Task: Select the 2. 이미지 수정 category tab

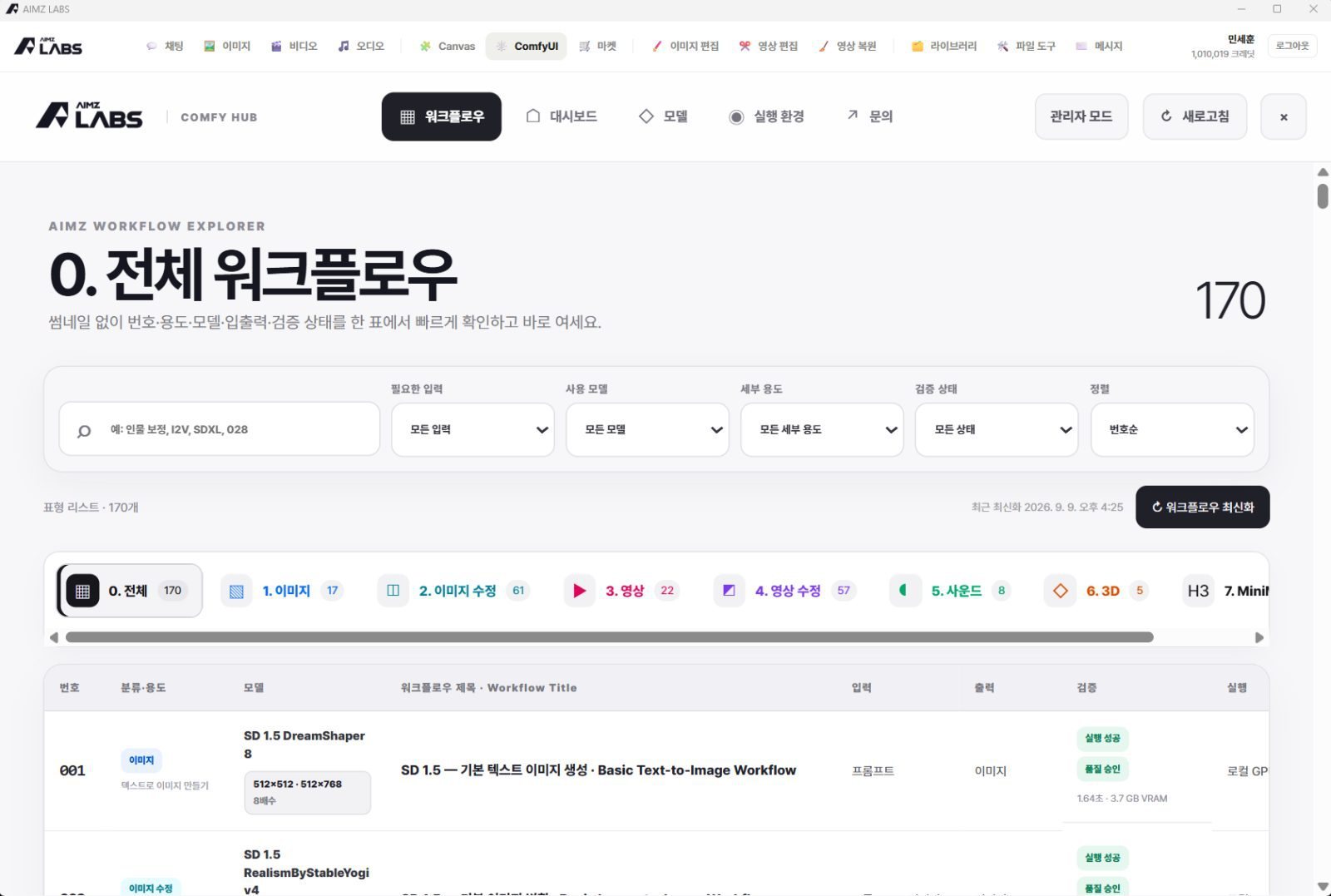Action: (454, 592)
